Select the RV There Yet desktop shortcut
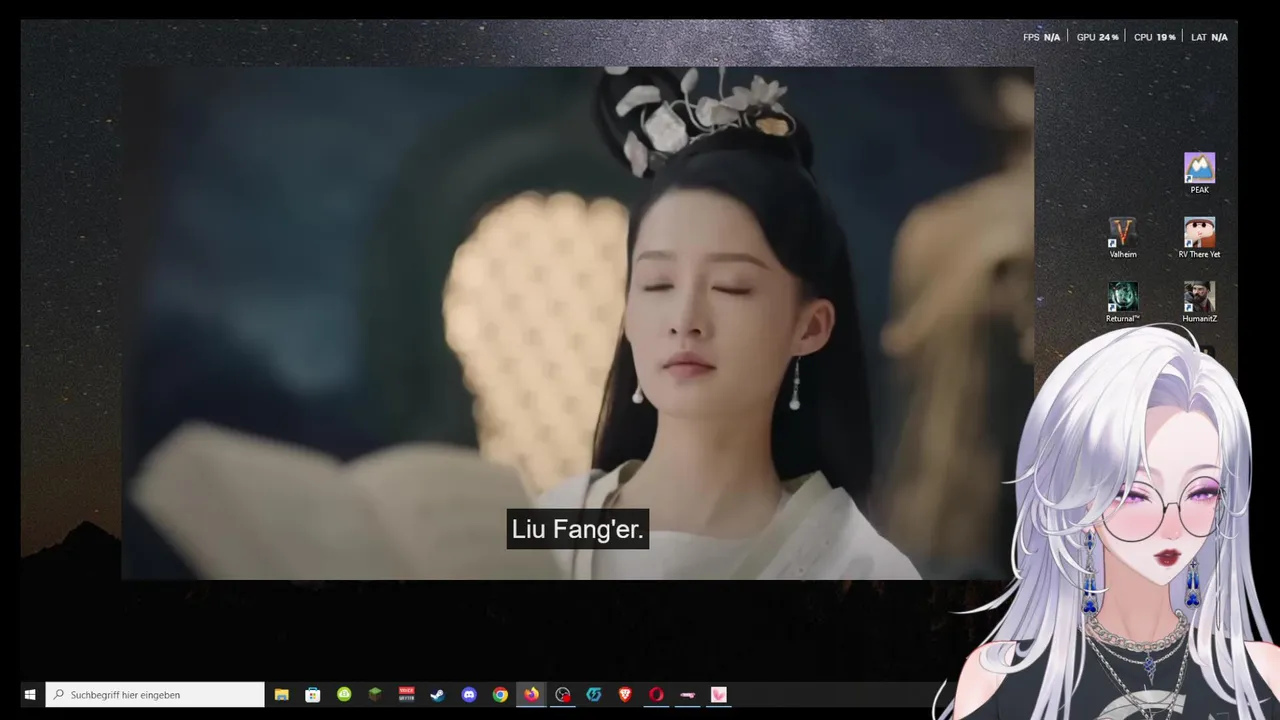This screenshot has width=1280, height=720. [x=1199, y=238]
